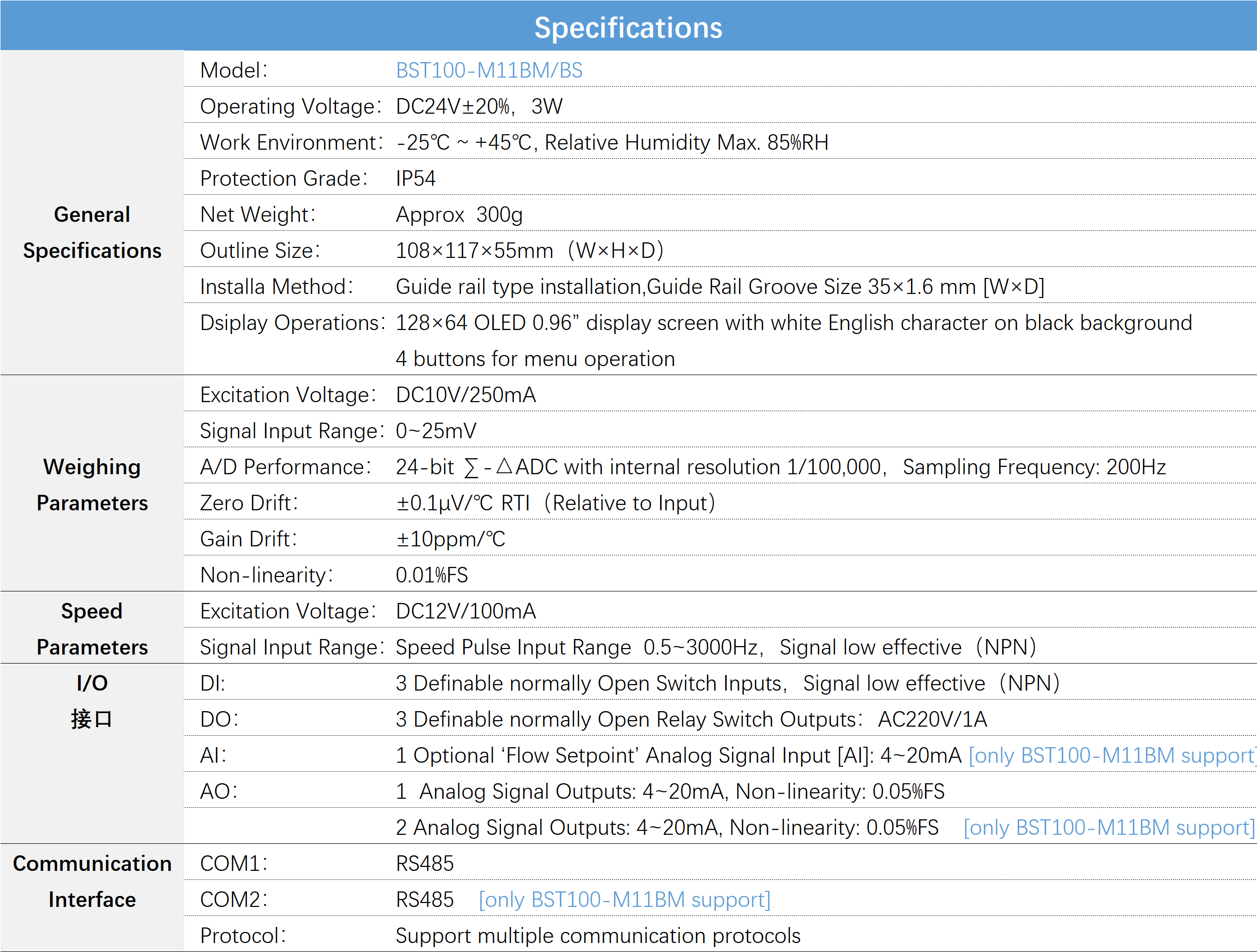The height and width of the screenshot is (952, 1257).
Task: Click 'Protection Grade:' label
Action: (x=283, y=178)
